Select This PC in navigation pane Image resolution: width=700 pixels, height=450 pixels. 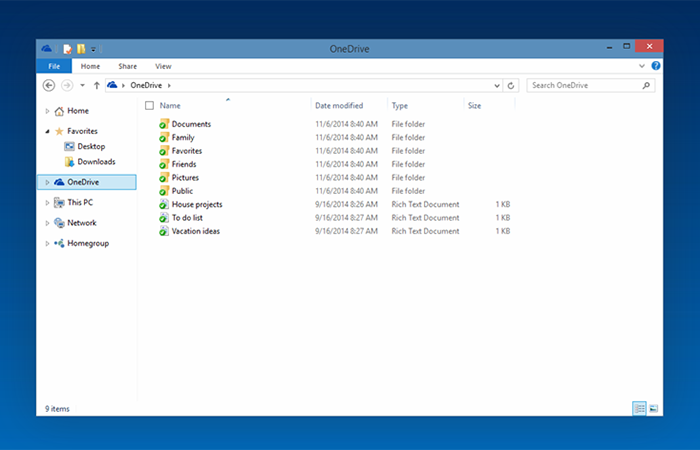tap(80, 202)
